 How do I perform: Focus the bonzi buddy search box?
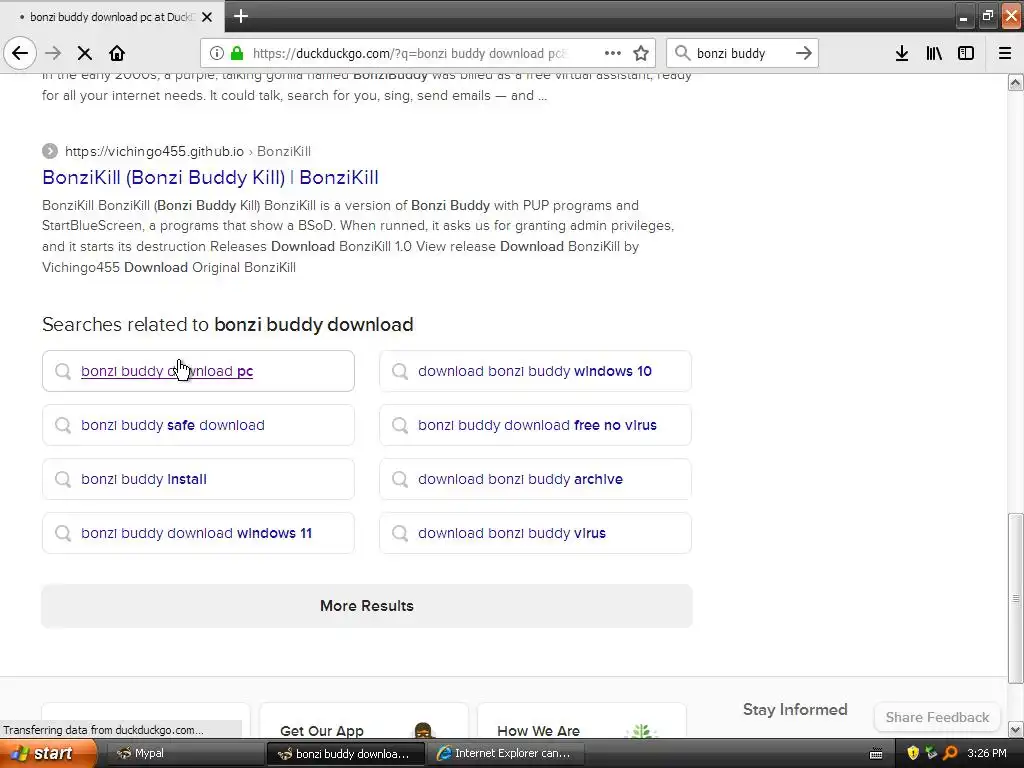coord(743,53)
